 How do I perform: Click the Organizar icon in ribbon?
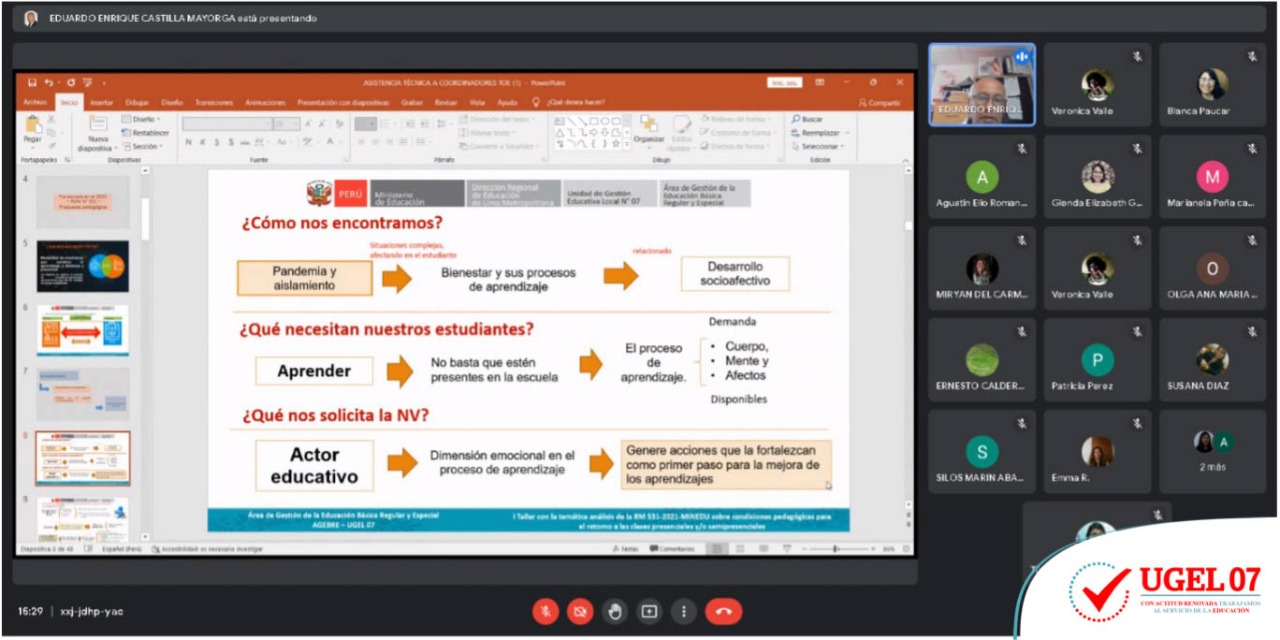click(x=648, y=128)
